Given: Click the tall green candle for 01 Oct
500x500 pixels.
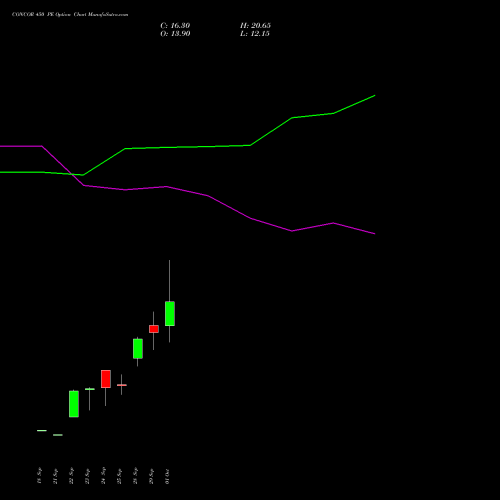Looking at the screenshot, I should (x=170, y=314).
